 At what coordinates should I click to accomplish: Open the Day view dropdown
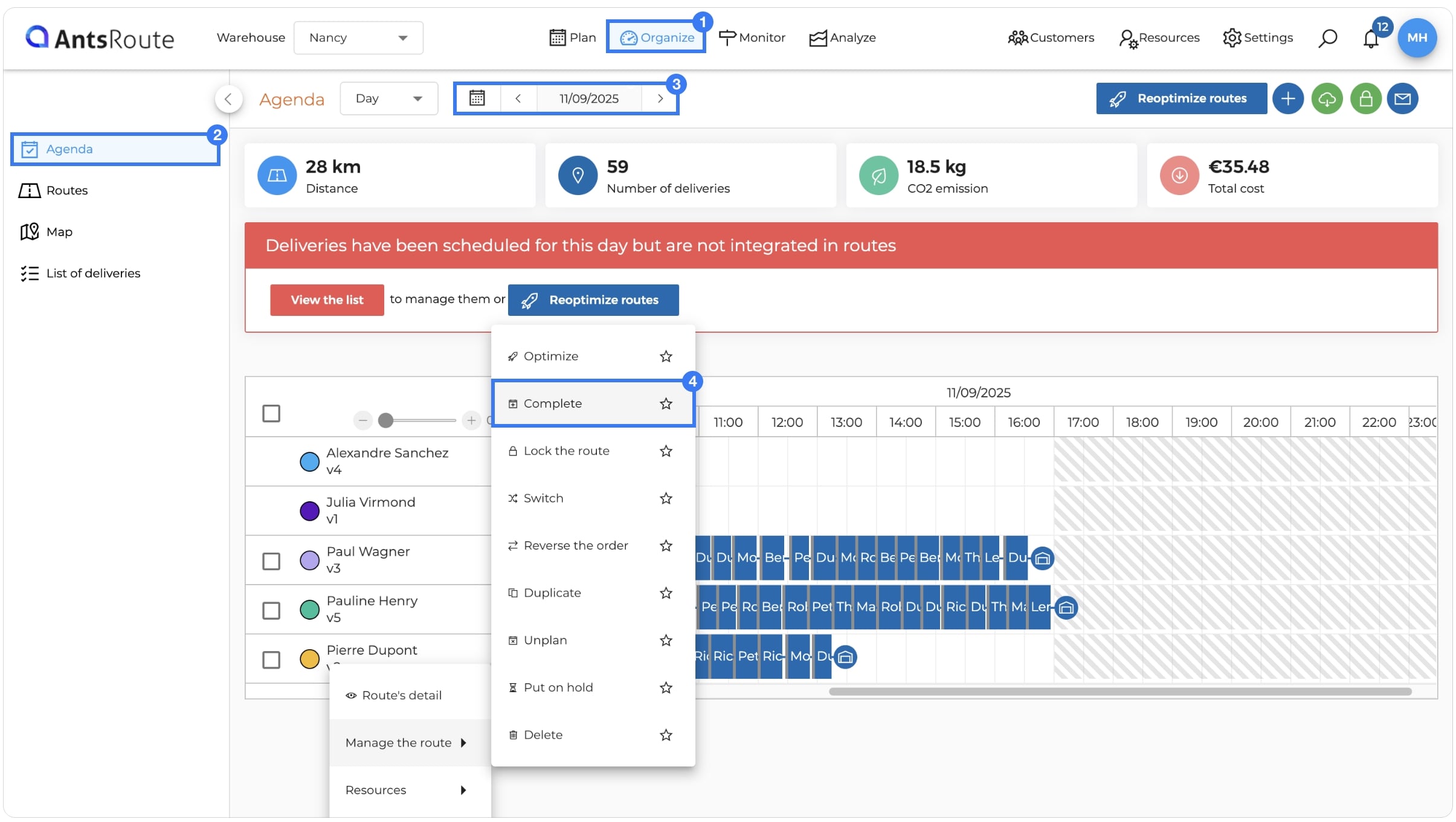pos(388,98)
